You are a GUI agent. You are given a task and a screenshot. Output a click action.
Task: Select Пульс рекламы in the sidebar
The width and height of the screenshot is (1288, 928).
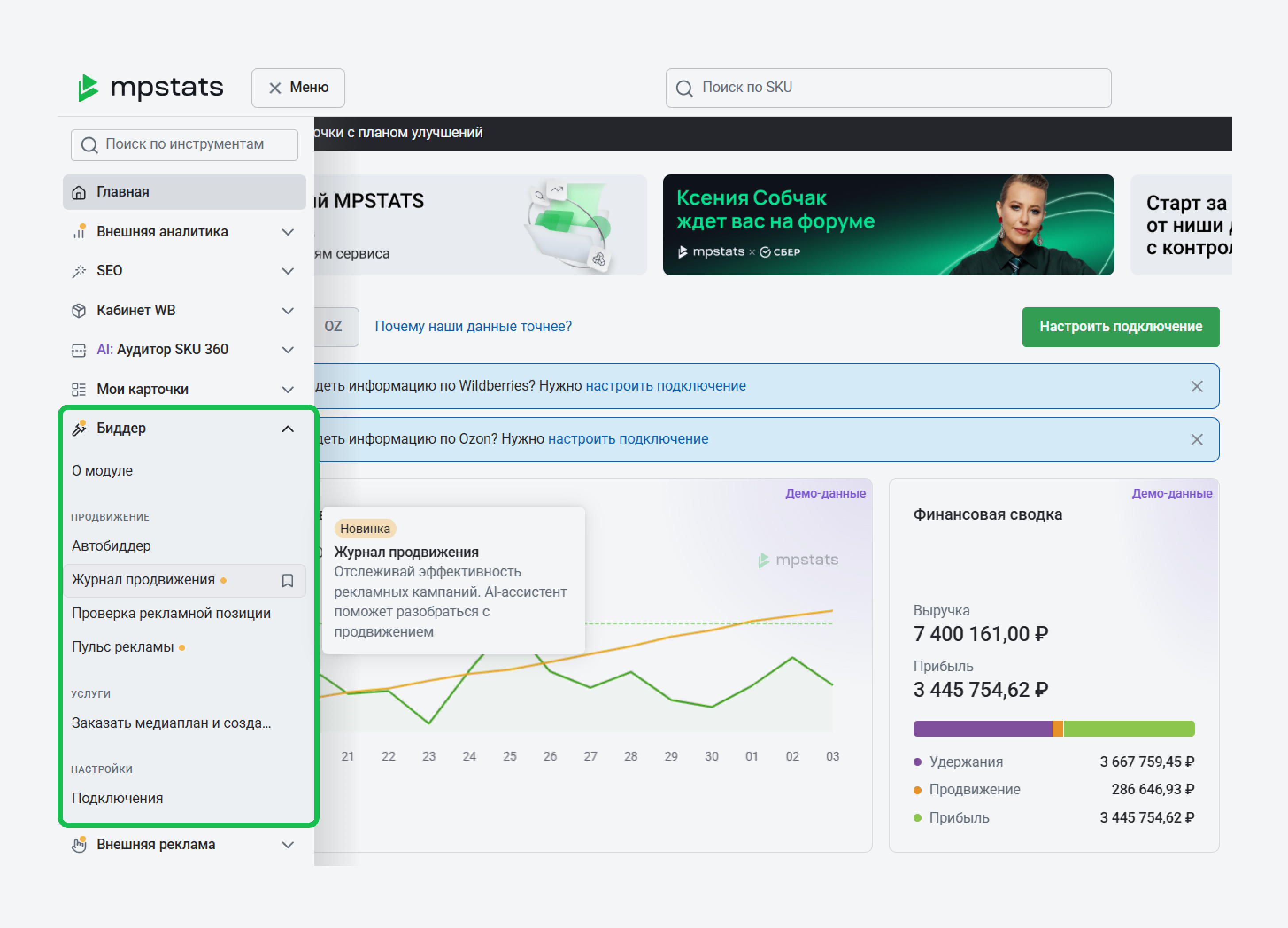tap(123, 647)
